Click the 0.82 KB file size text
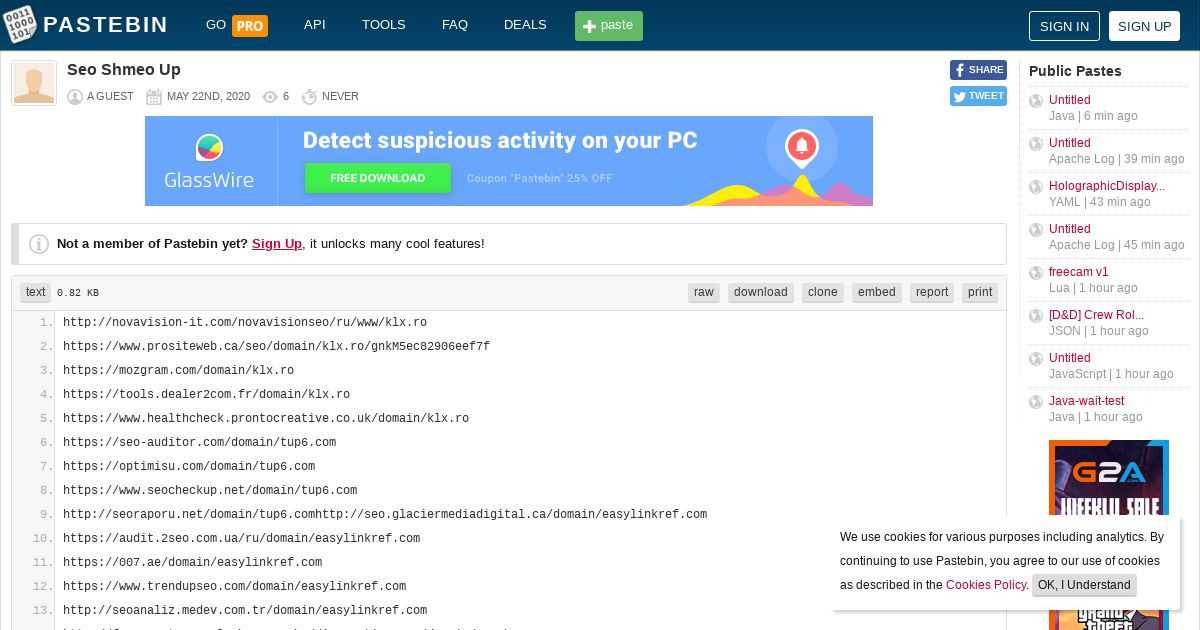Screen dimensions: 1200x630 click(78, 293)
